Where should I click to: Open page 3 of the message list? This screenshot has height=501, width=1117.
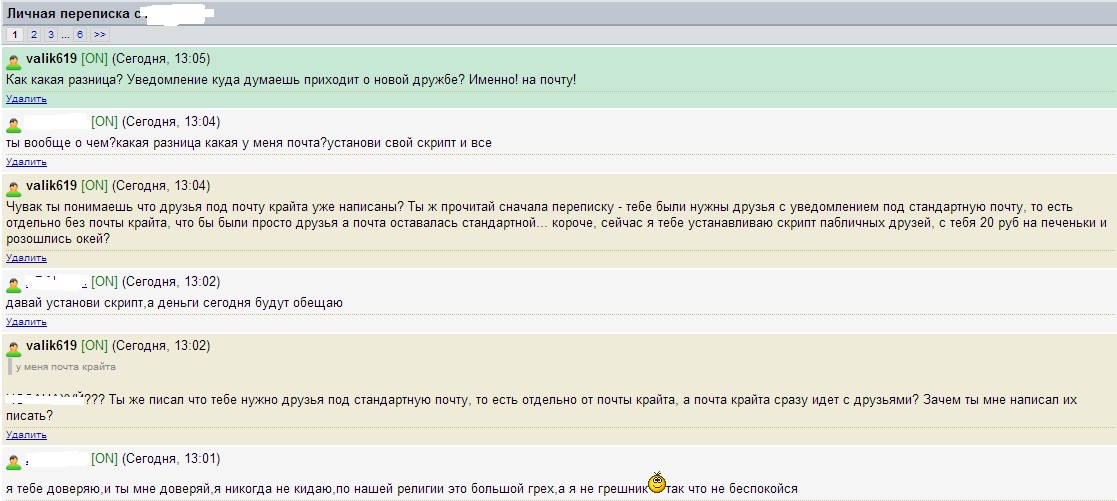coord(49,35)
